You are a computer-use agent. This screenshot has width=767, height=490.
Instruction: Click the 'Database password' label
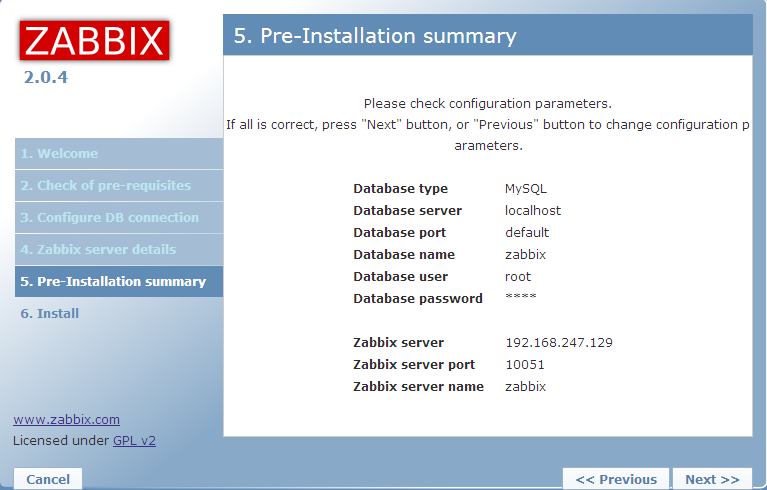point(418,299)
